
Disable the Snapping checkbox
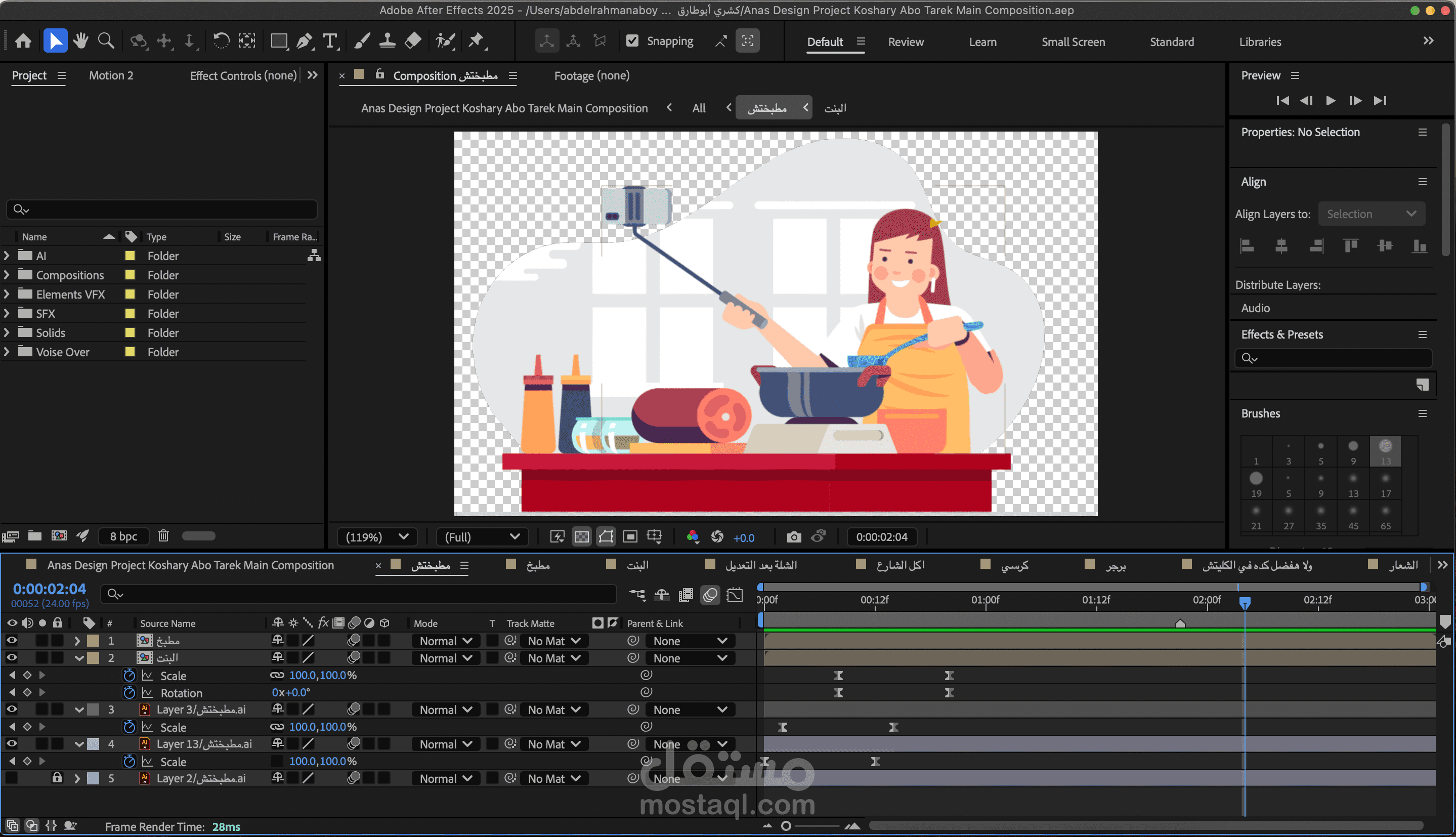tap(632, 41)
